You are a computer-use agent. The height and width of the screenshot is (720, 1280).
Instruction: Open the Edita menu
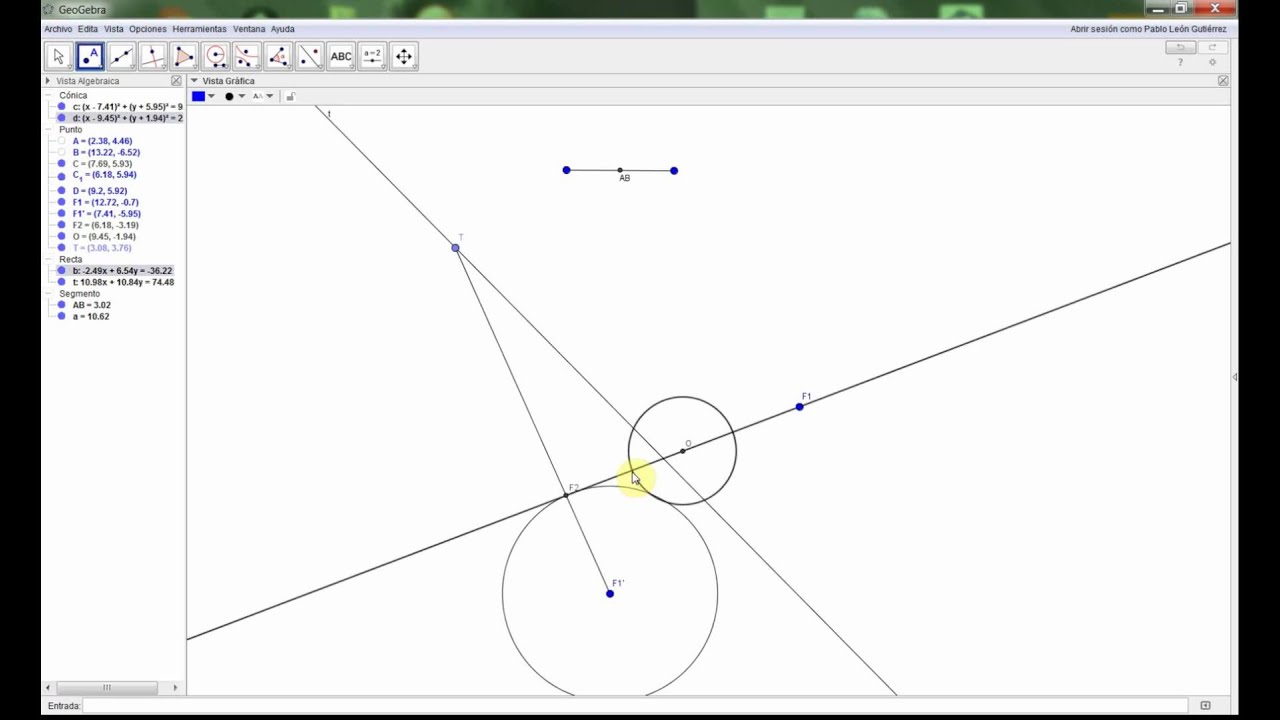point(88,29)
